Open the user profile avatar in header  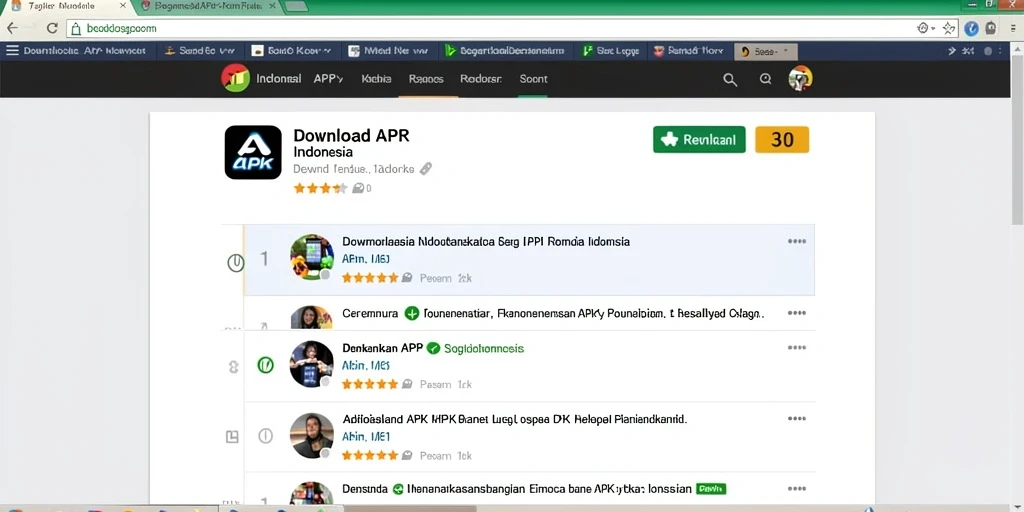[x=800, y=79]
